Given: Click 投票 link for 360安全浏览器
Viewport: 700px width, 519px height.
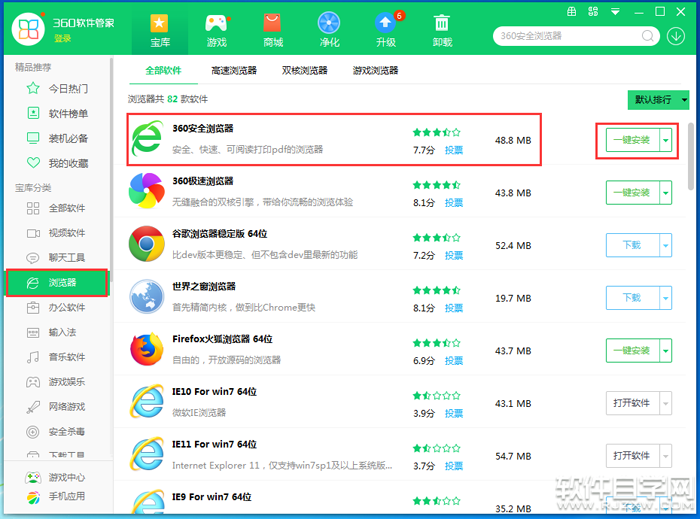Looking at the screenshot, I should tap(454, 150).
